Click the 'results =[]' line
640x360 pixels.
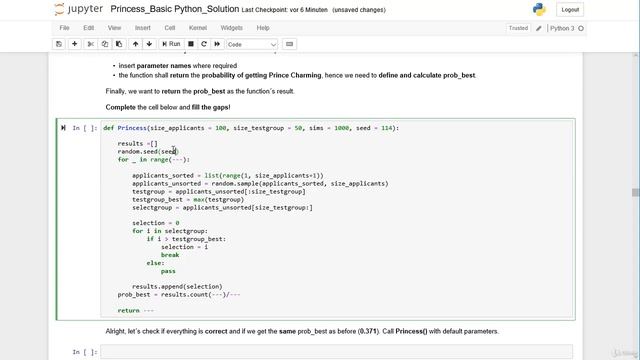pos(138,144)
